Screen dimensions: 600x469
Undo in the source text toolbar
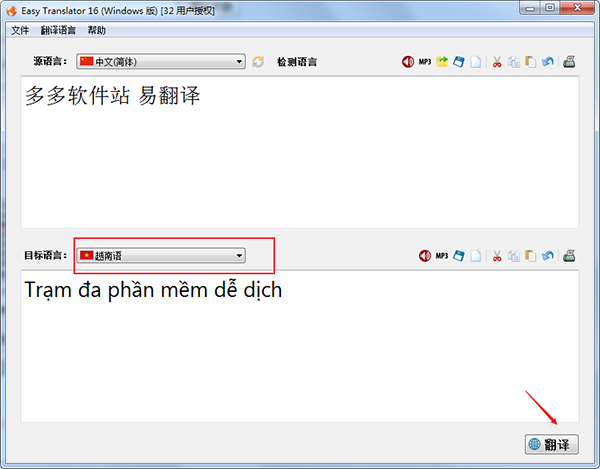click(548, 62)
